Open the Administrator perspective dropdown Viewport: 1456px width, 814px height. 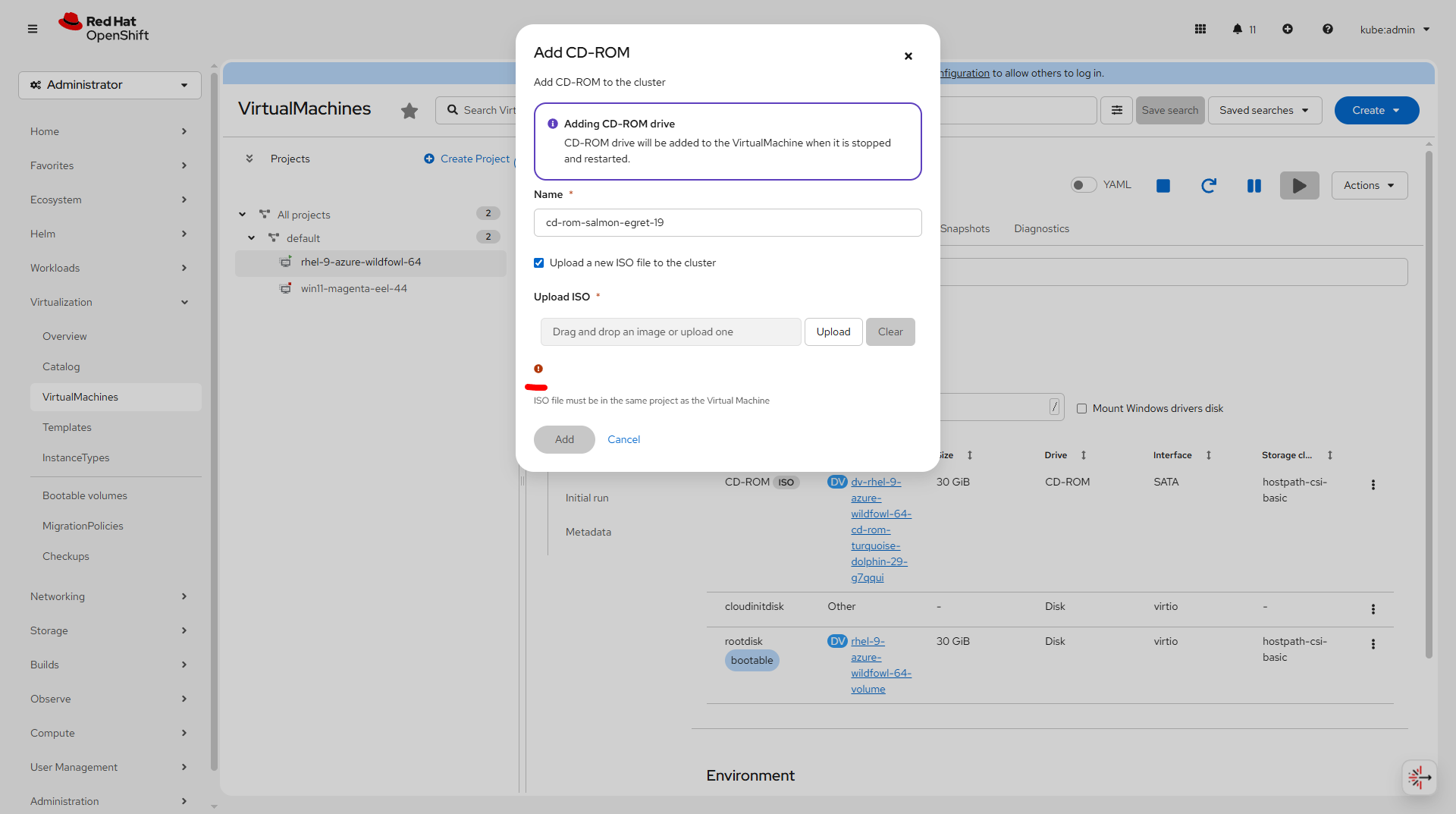click(x=110, y=85)
